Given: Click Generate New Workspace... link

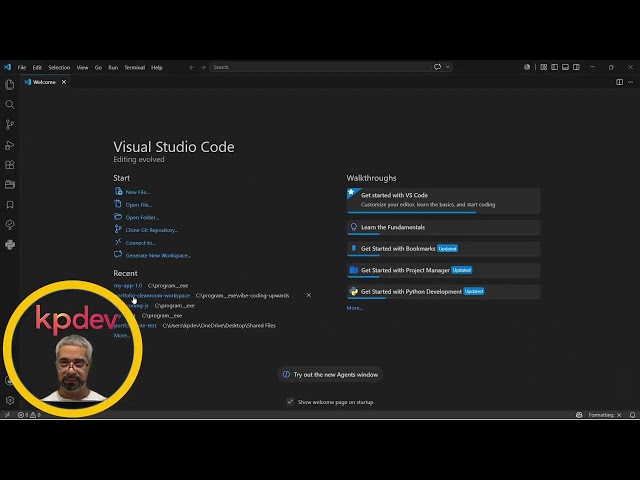Looking at the screenshot, I should 158,256.
